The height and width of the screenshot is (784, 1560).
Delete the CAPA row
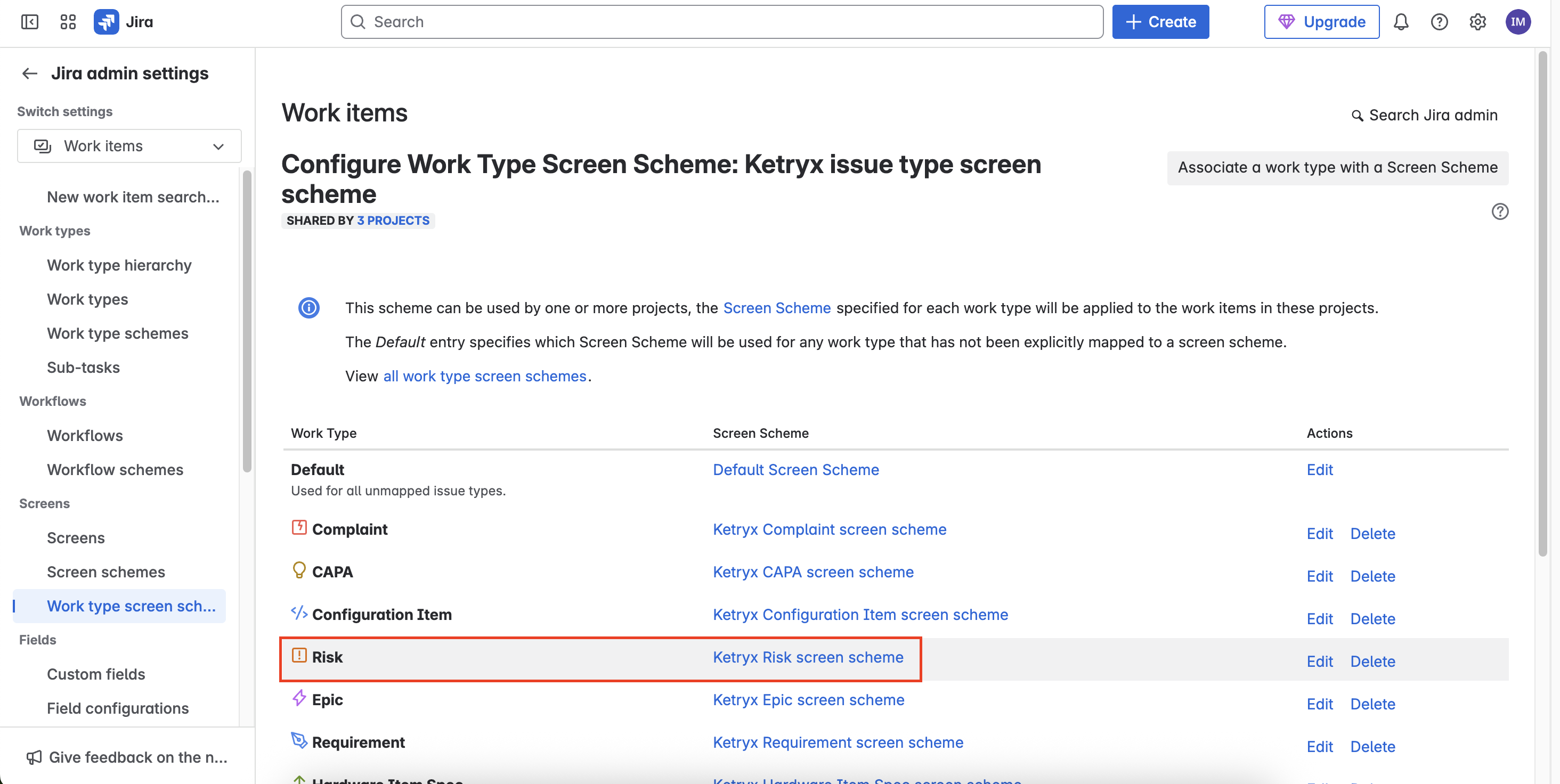(x=1372, y=576)
